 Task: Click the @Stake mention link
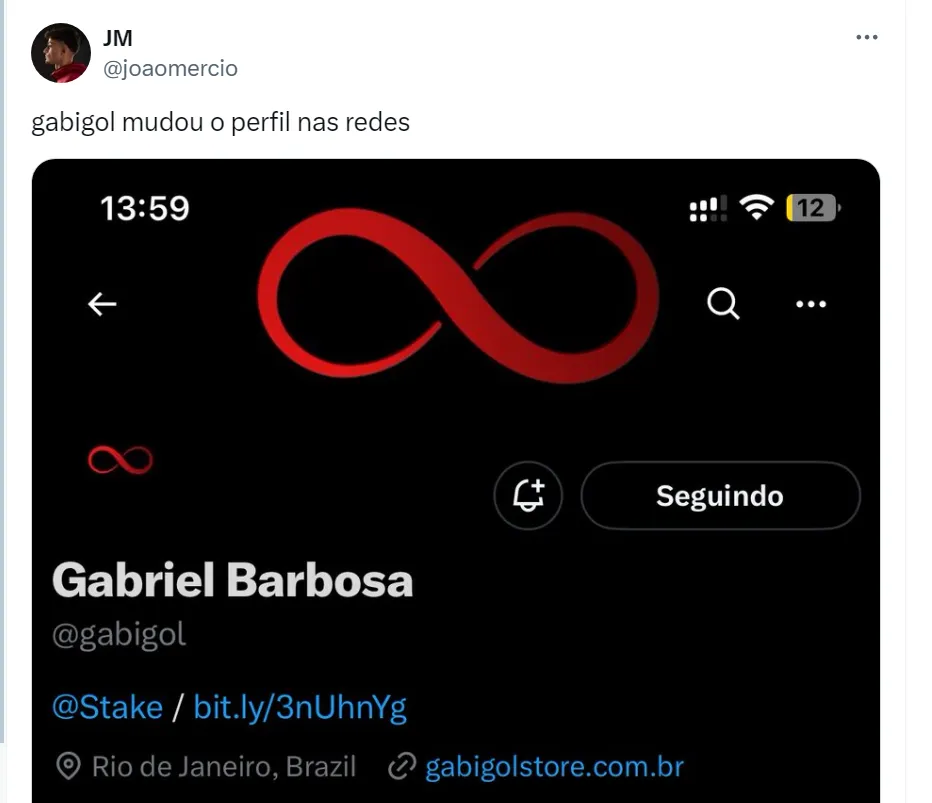(108, 707)
